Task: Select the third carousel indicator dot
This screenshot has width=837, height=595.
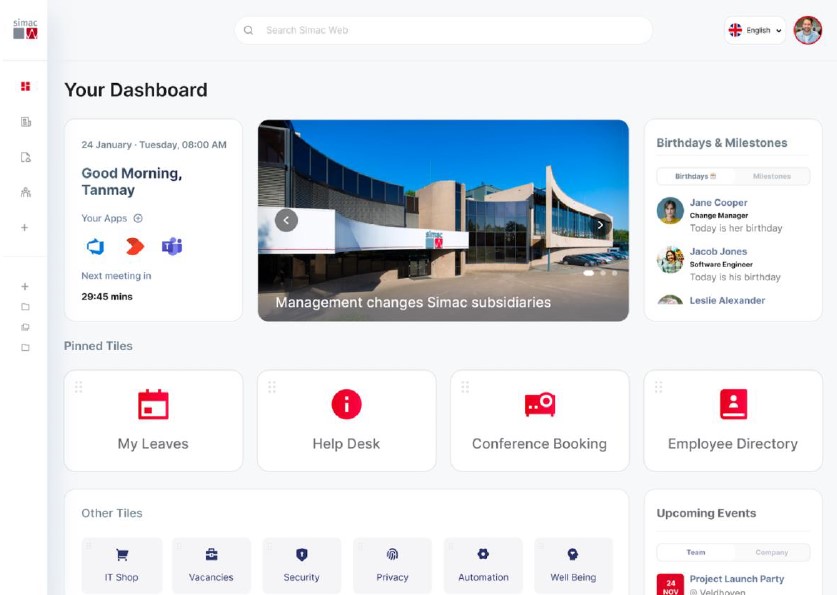Action: point(615,273)
